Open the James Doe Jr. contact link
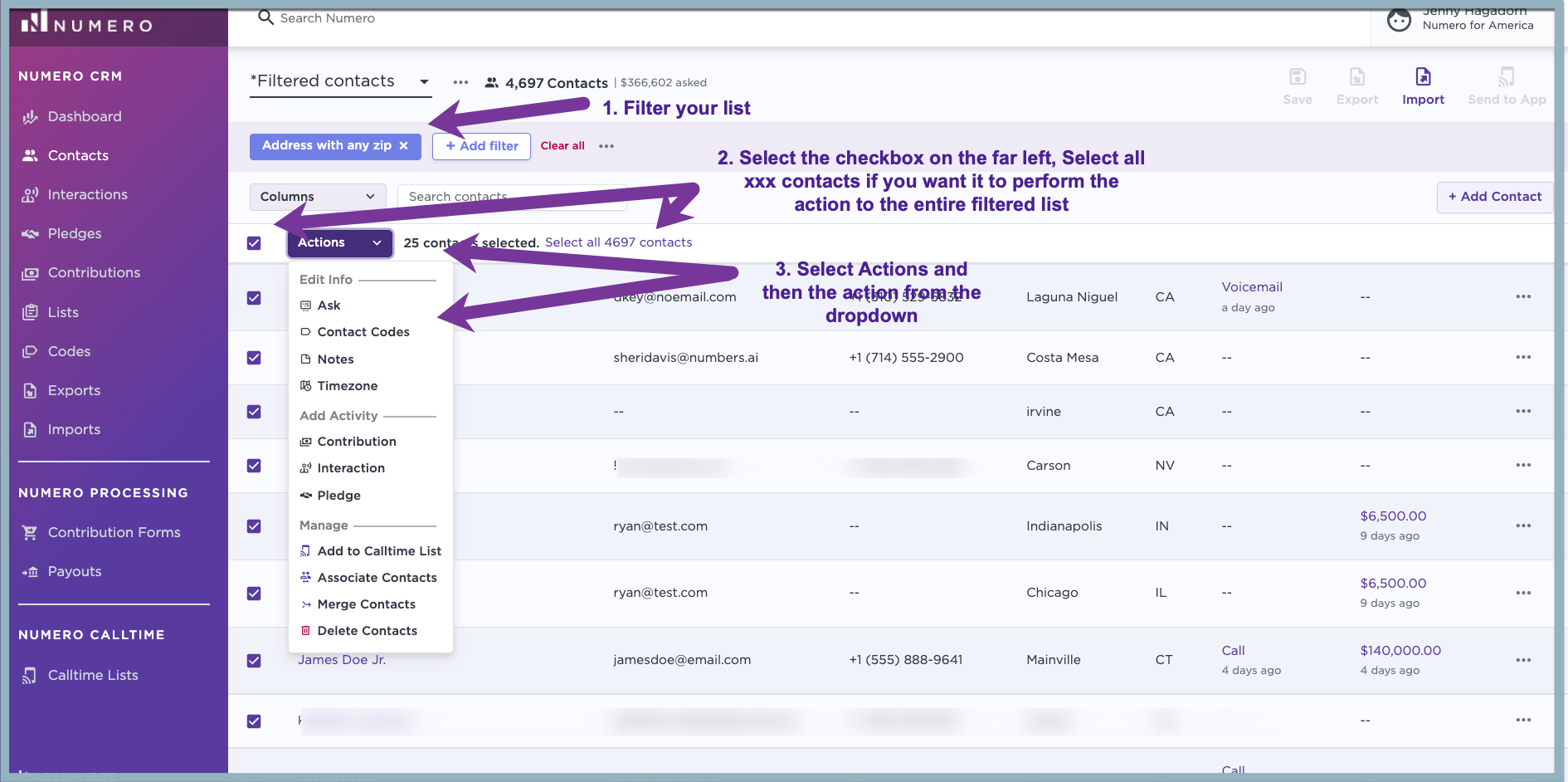The height and width of the screenshot is (782, 1568). click(x=342, y=661)
